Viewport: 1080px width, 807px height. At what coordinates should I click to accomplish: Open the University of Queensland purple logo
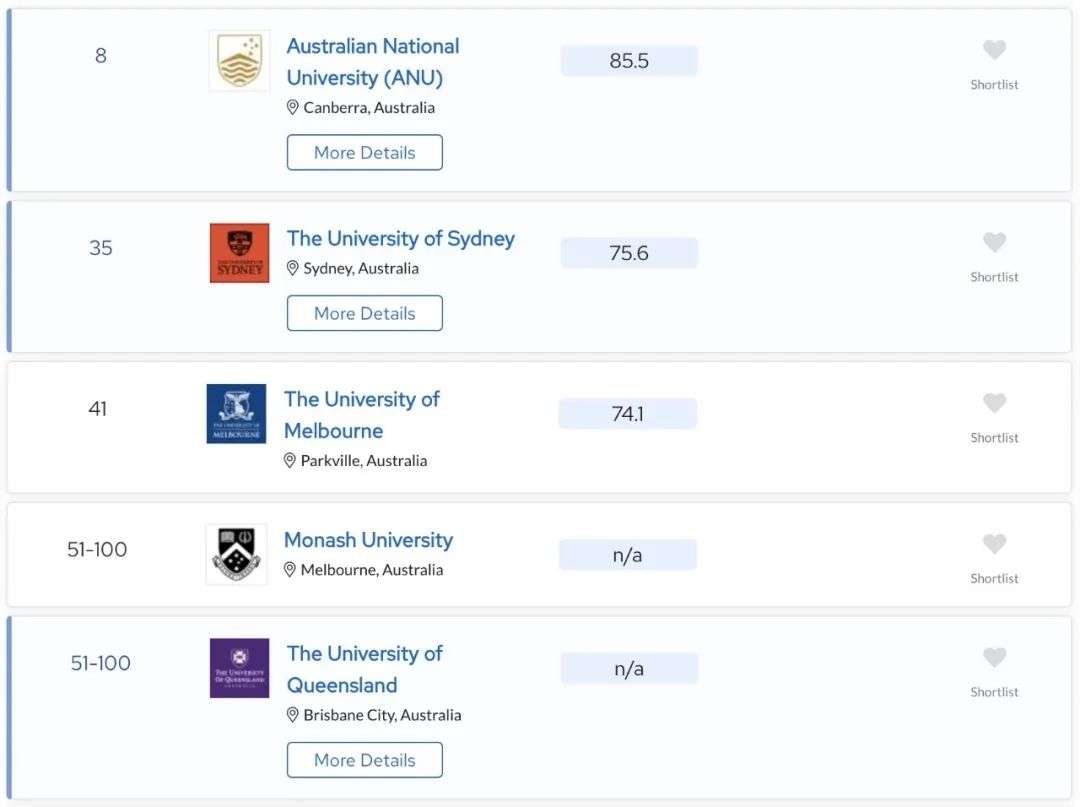[x=239, y=668]
